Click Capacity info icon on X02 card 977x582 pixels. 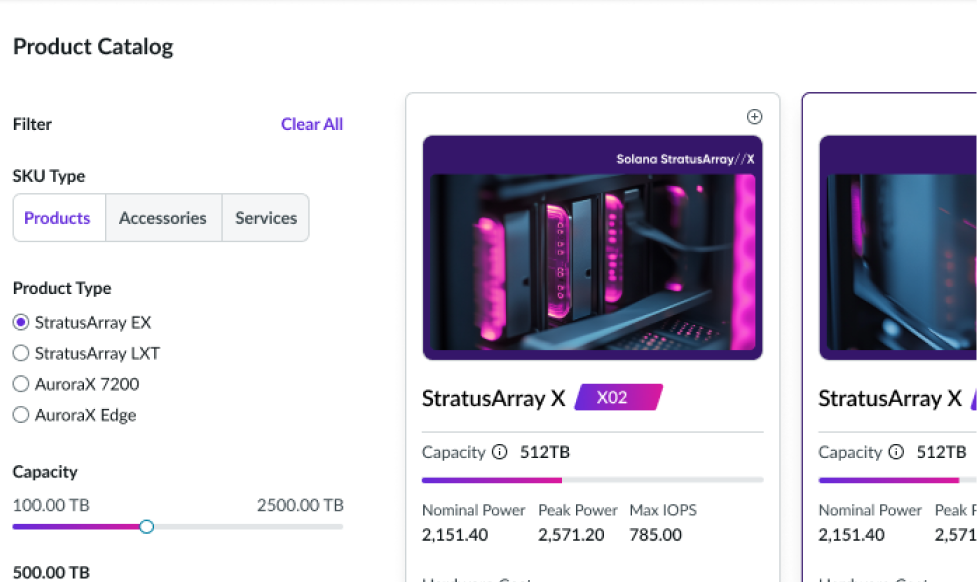(x=500, y=452)
